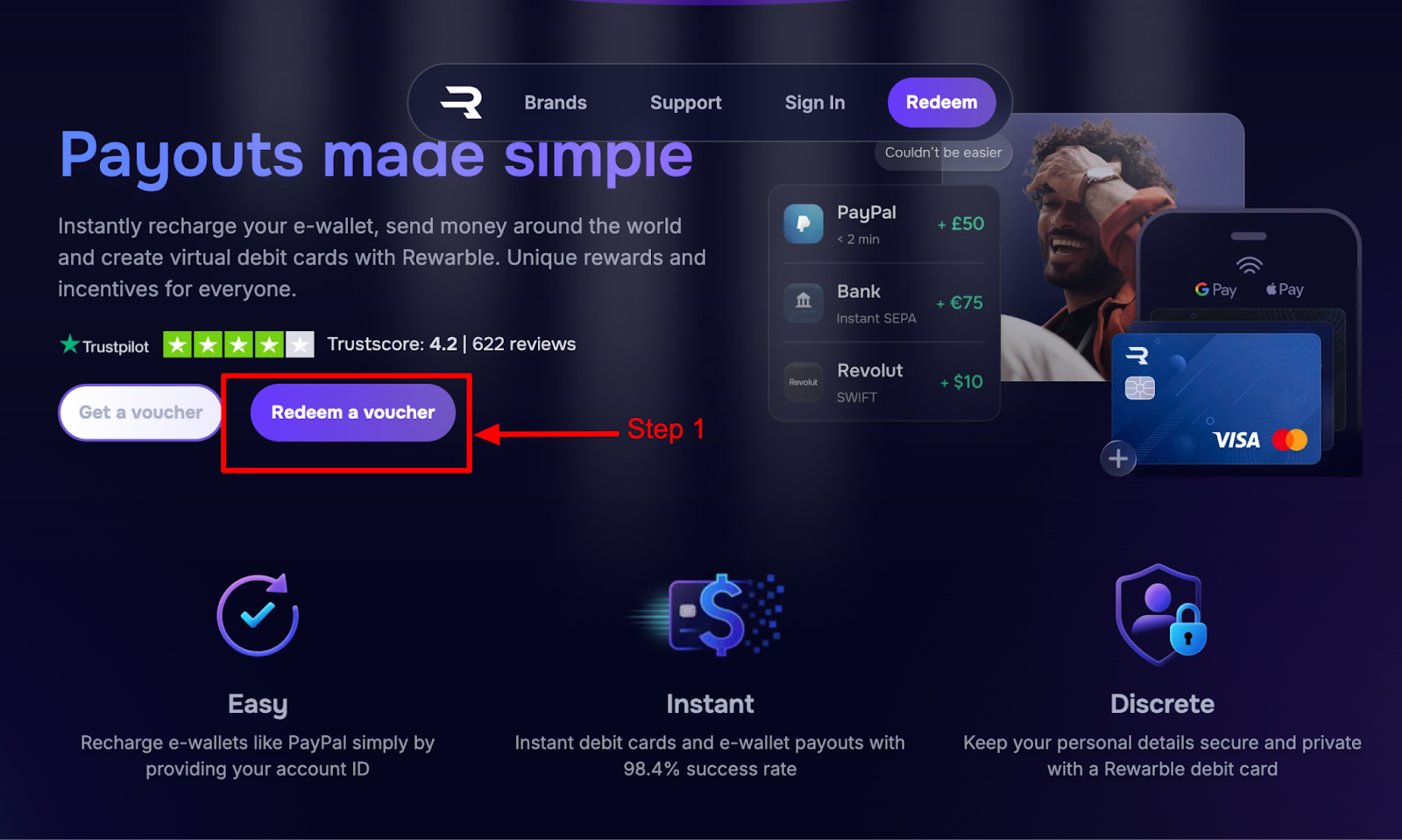Open the Brands menu item
This screenshot has height=840, width=1402.
point(556,102)
